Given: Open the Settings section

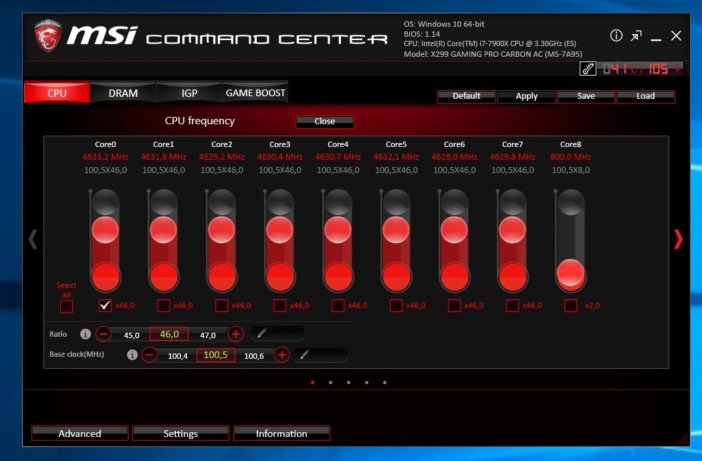Looking at the screenshot, I should click(180, 433).
